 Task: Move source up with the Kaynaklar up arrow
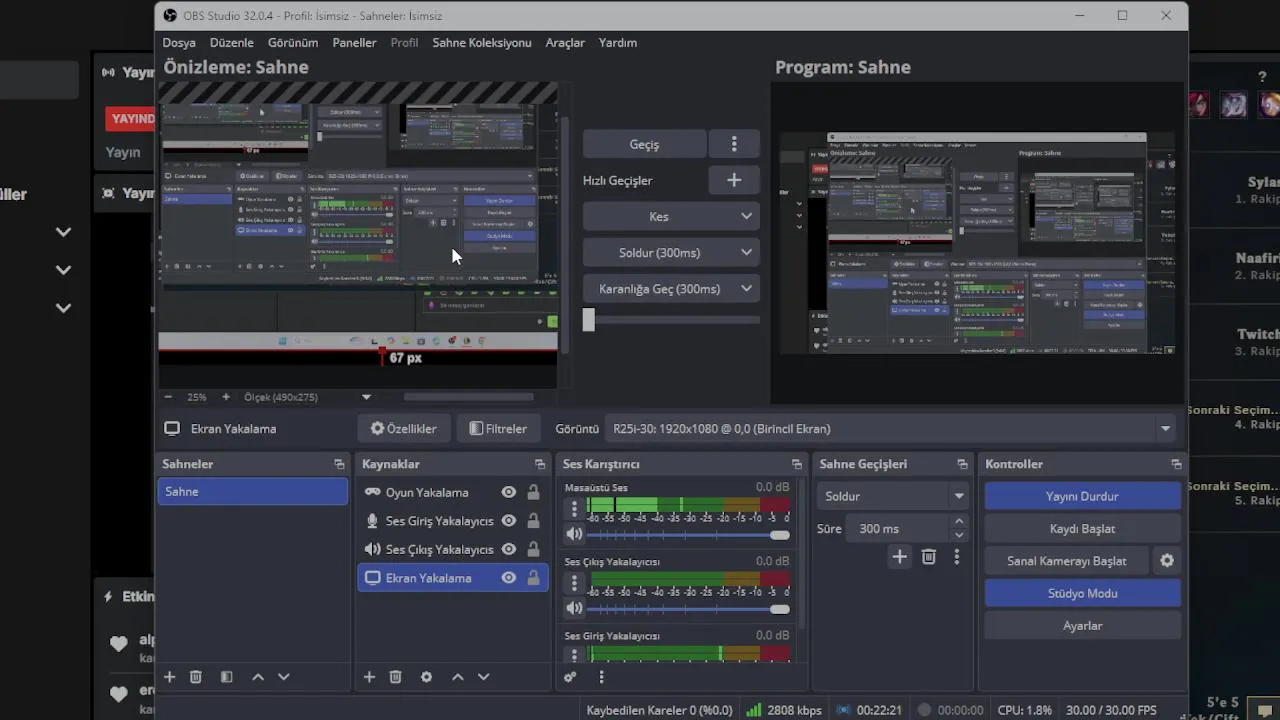(458, 677)
